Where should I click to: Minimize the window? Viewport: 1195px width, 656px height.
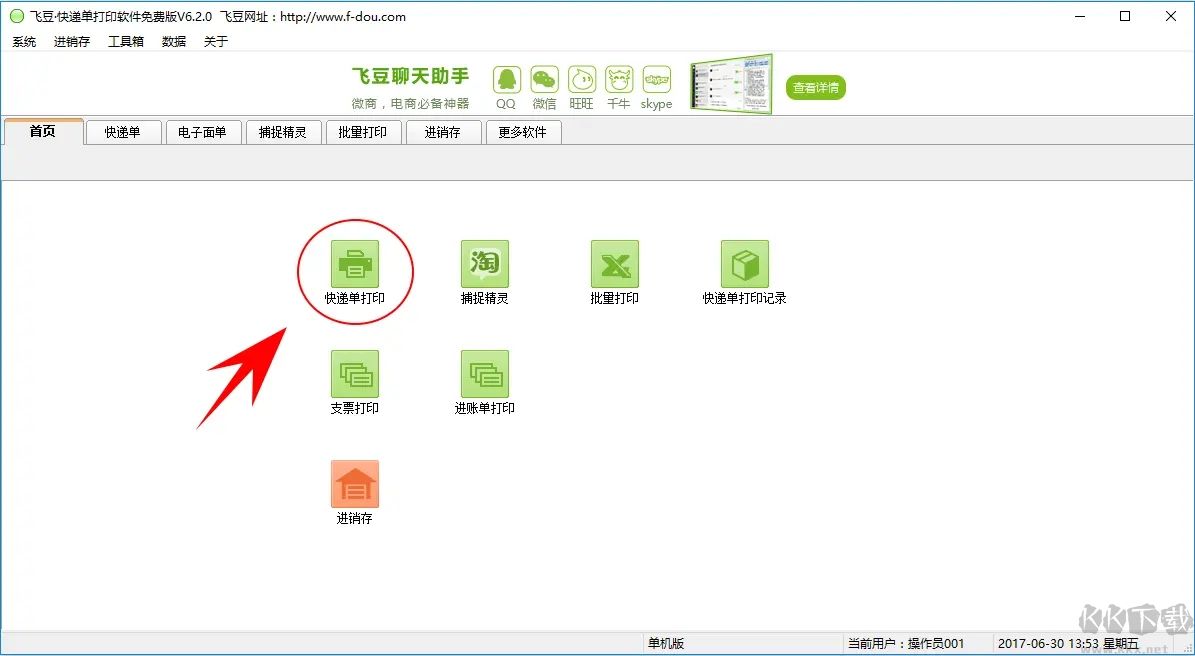pyautogui.click(x=1079, y=17)
